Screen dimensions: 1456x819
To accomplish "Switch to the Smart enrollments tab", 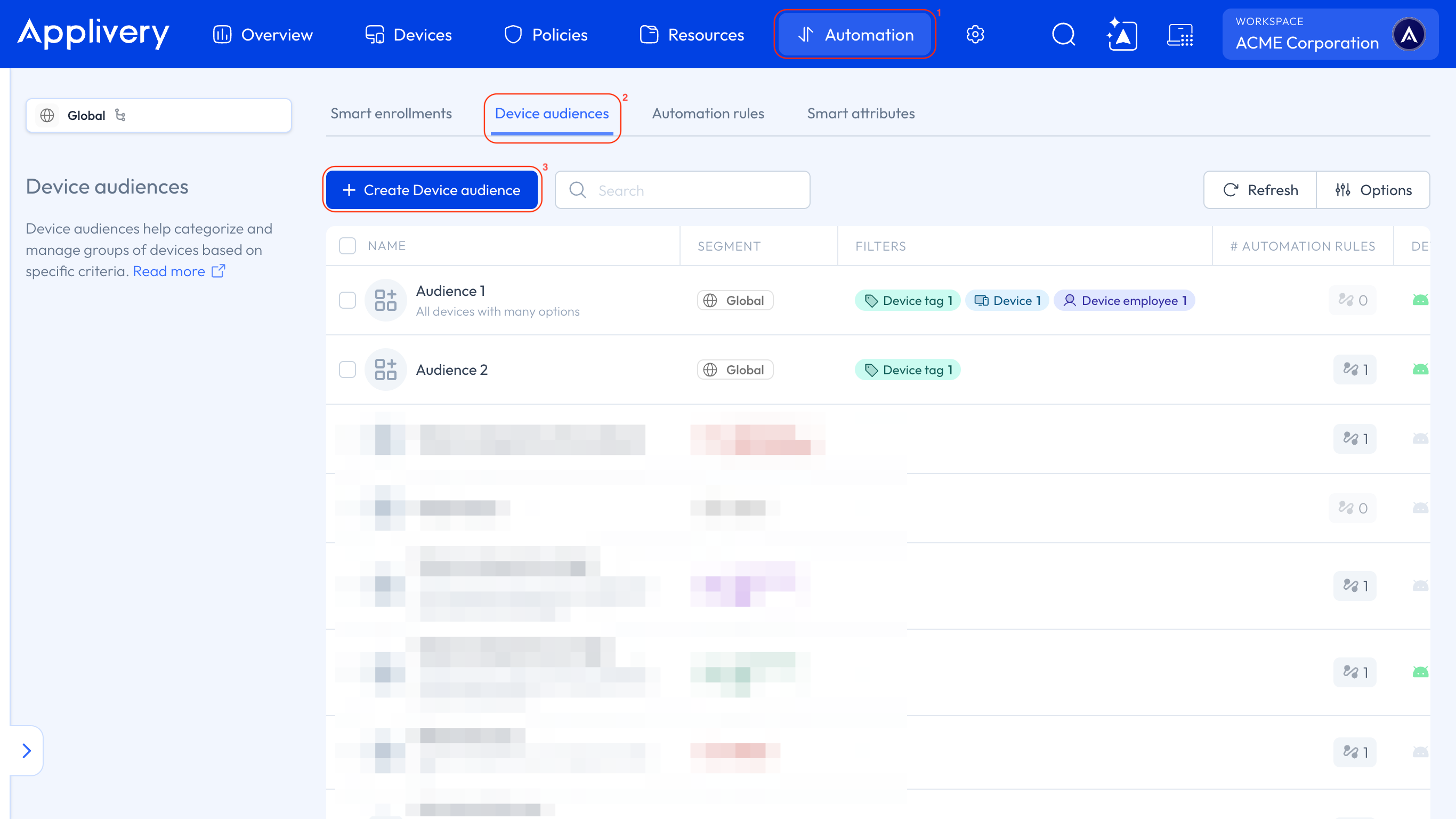I will 391,114.
